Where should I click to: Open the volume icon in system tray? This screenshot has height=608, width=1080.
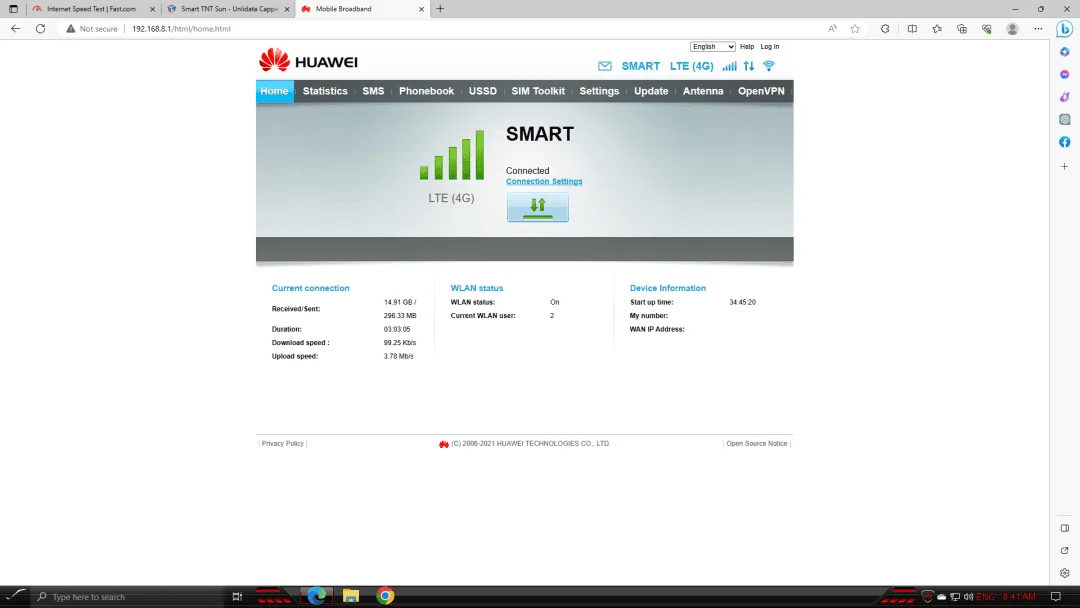[968, 596]
